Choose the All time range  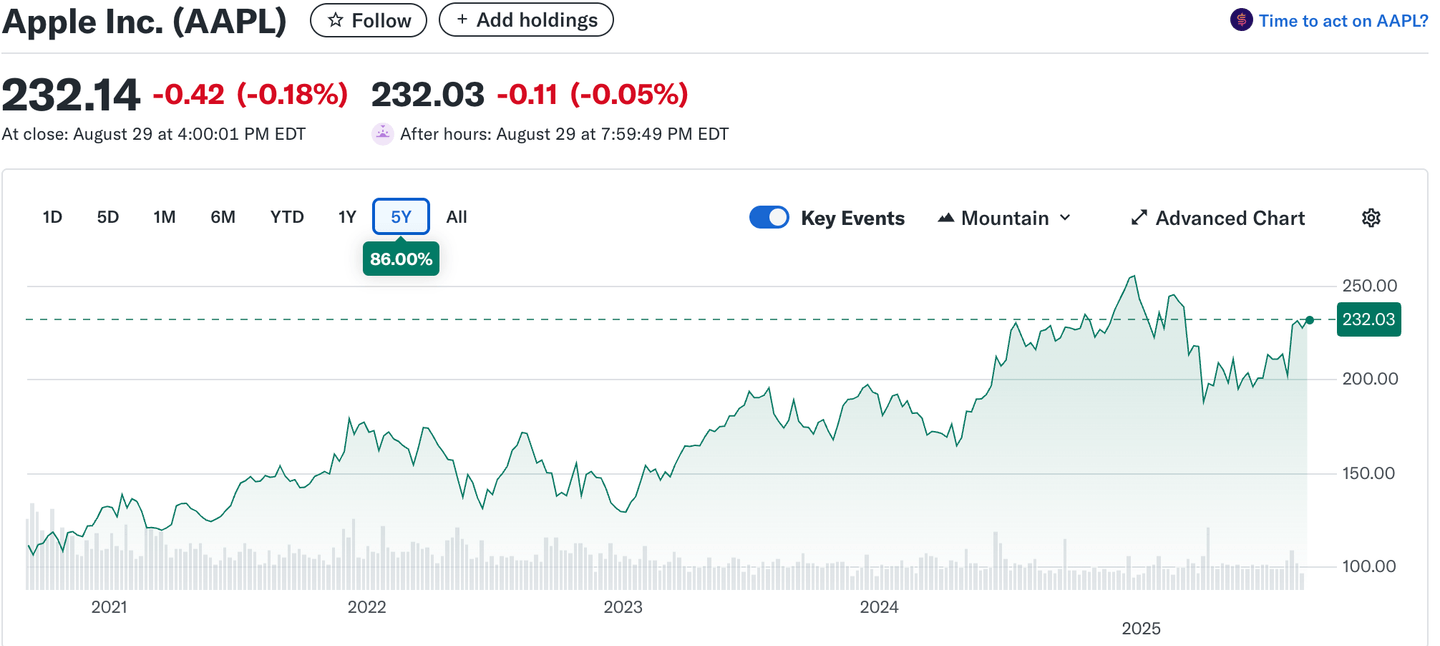(457, 217)
